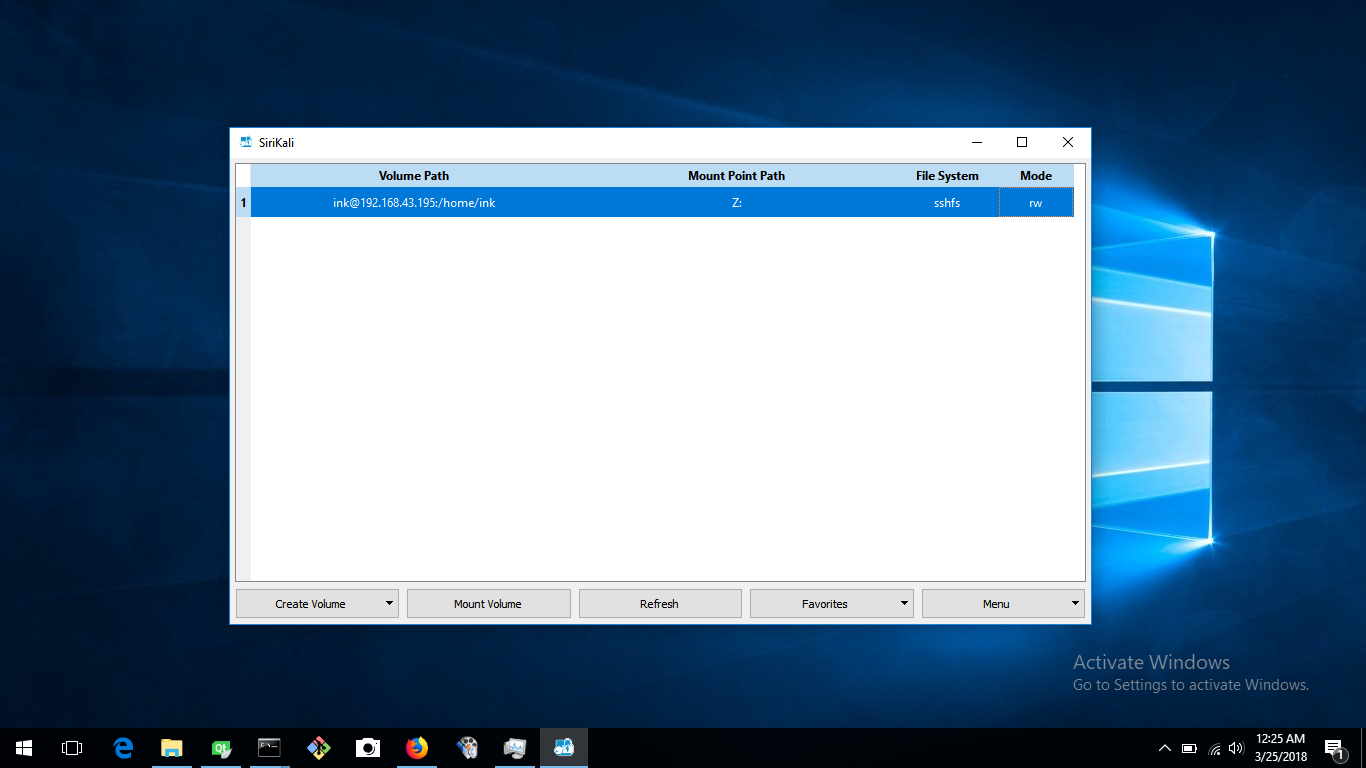This screenshot has height=768, width=1366.
Task: Launch Microsoft Edge from the taskbar
Action: pyautogui.click(x=123, y=747)
